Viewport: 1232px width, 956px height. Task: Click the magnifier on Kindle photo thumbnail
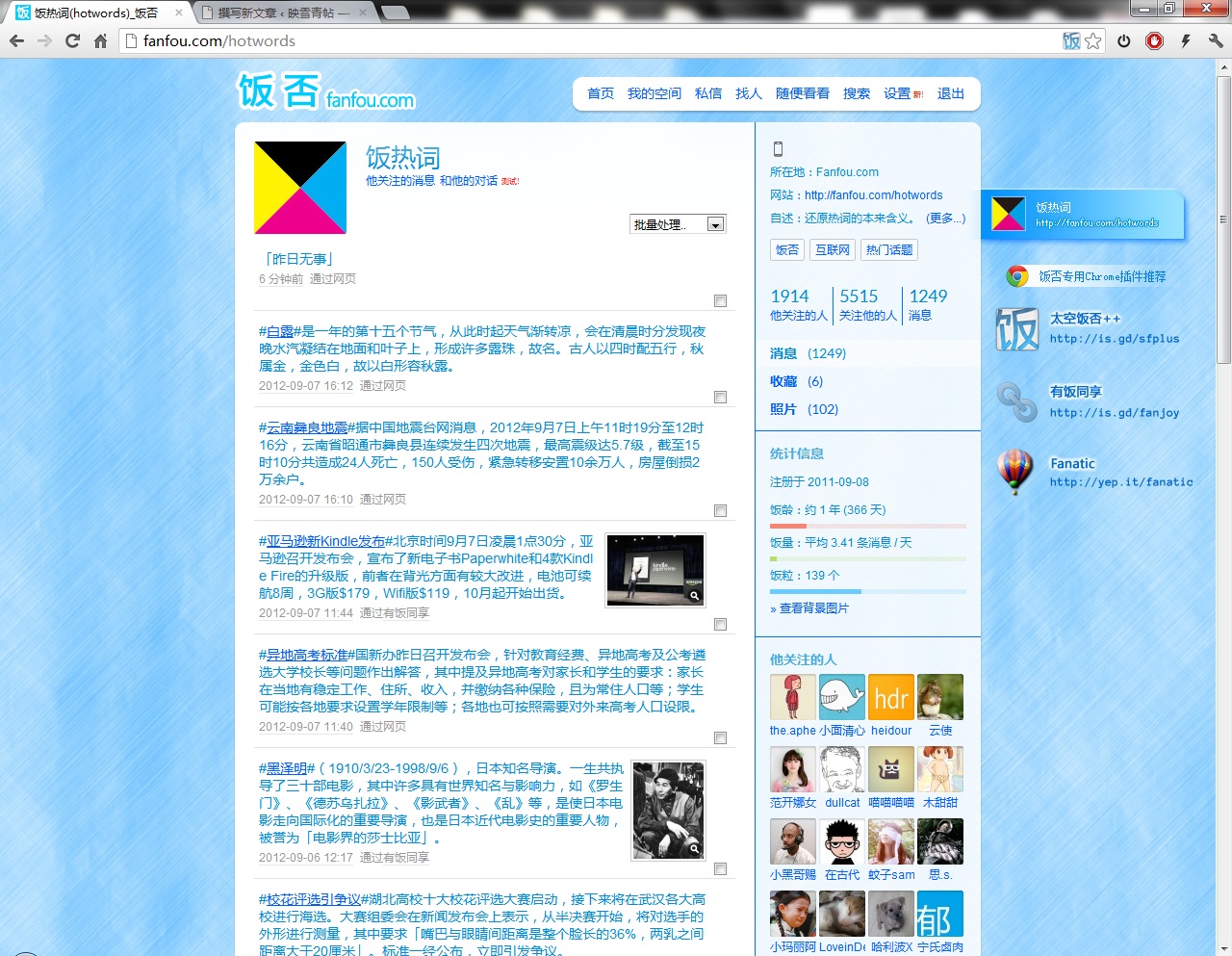[x=694, y=596]
